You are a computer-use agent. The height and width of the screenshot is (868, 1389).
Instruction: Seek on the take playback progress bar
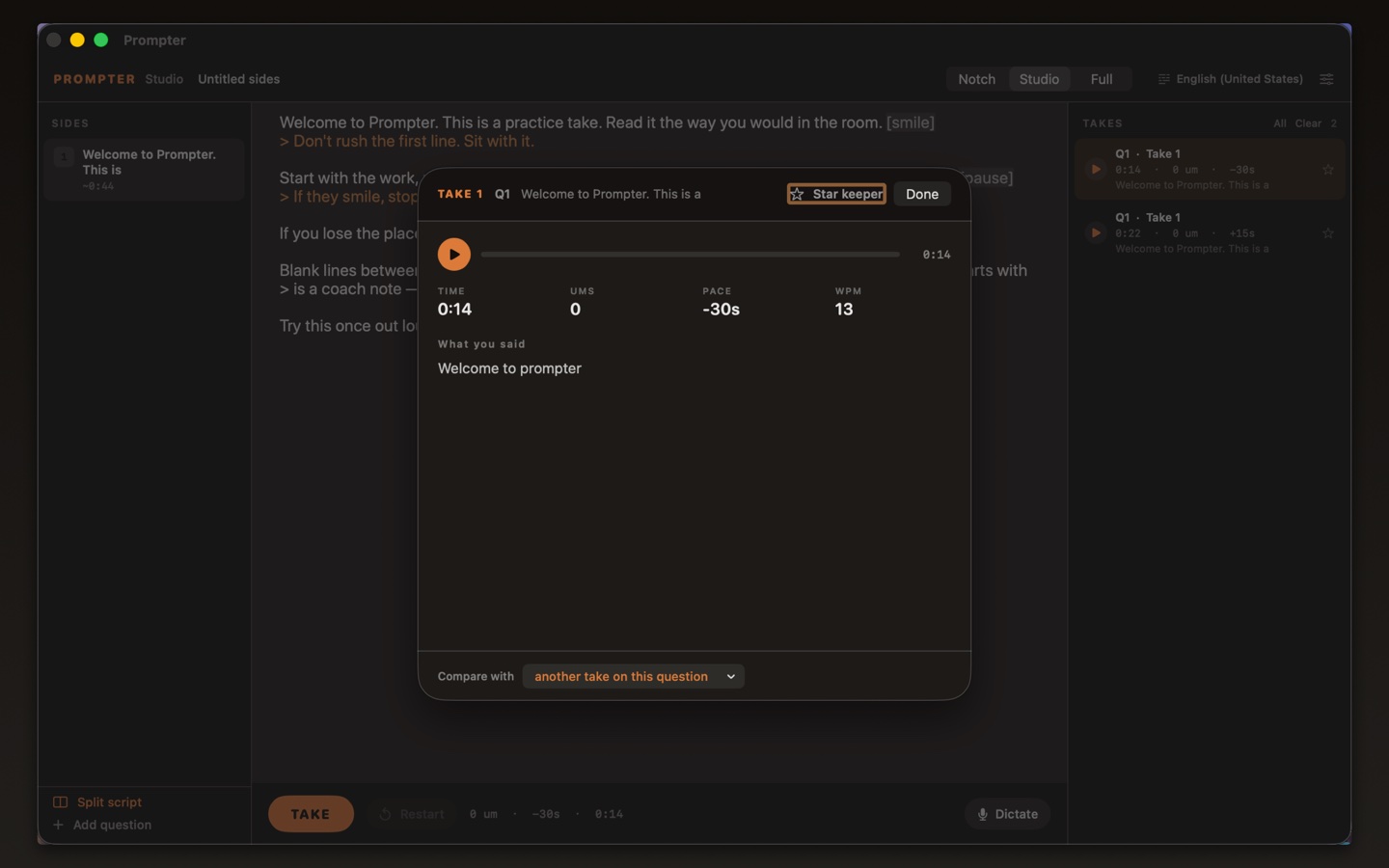pos(691,255)
